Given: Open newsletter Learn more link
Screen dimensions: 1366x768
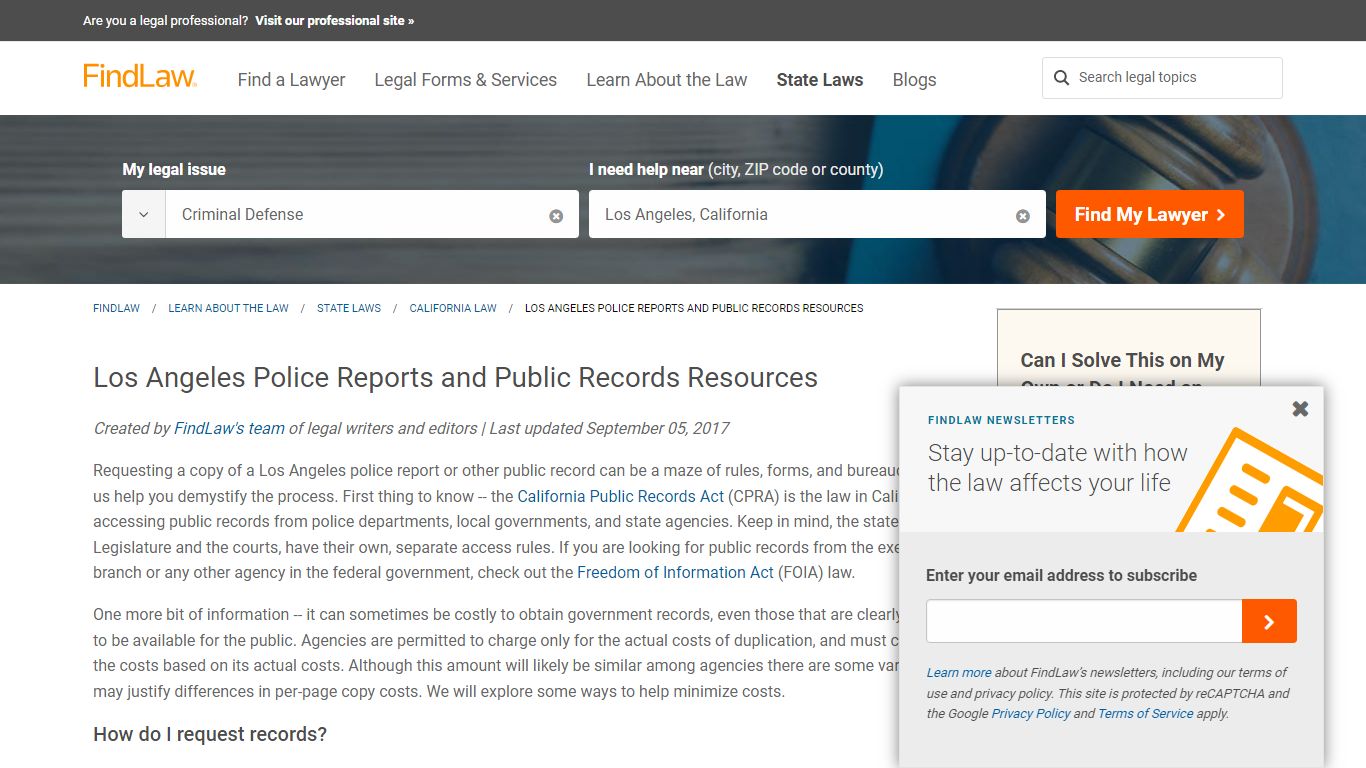Looking at the screenshot, I should [959, 673].
